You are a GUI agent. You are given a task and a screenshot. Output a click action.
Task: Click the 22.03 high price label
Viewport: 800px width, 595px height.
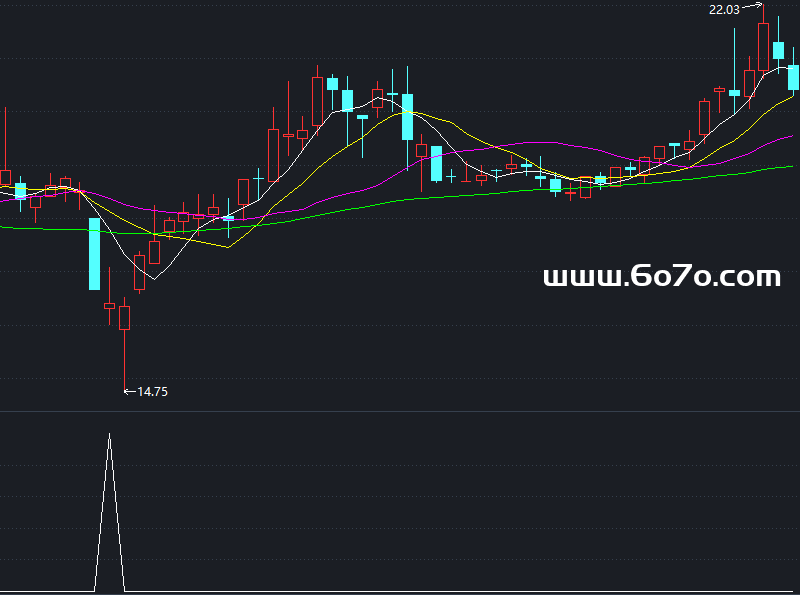click(x=724, y=10)
